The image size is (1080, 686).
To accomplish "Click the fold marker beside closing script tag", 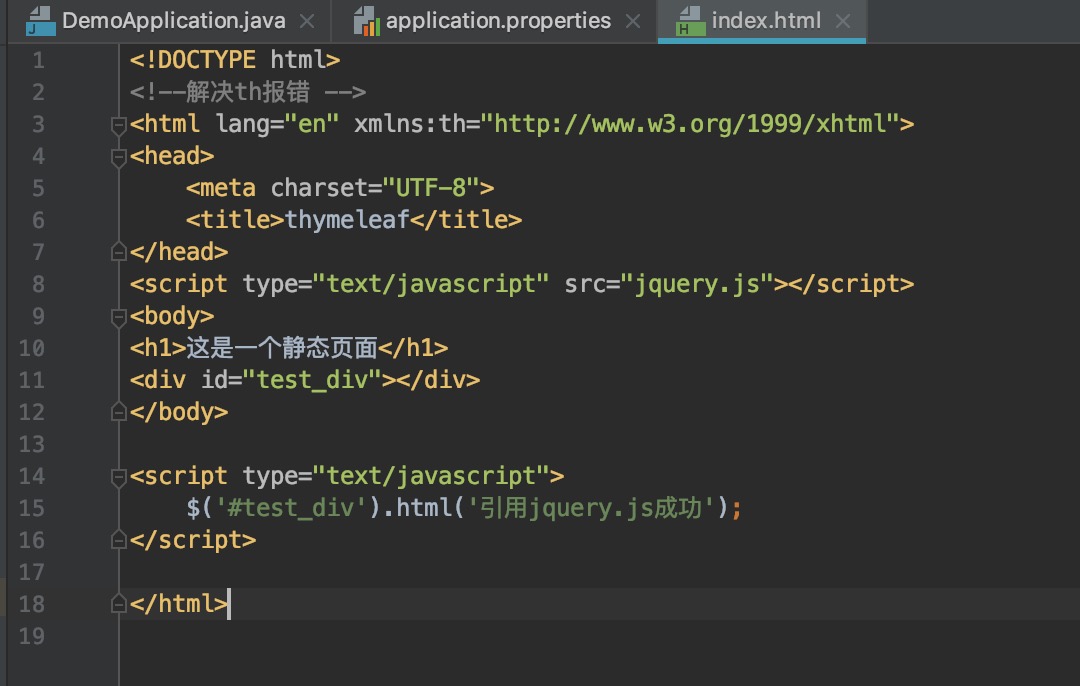I will pos(119,540).
